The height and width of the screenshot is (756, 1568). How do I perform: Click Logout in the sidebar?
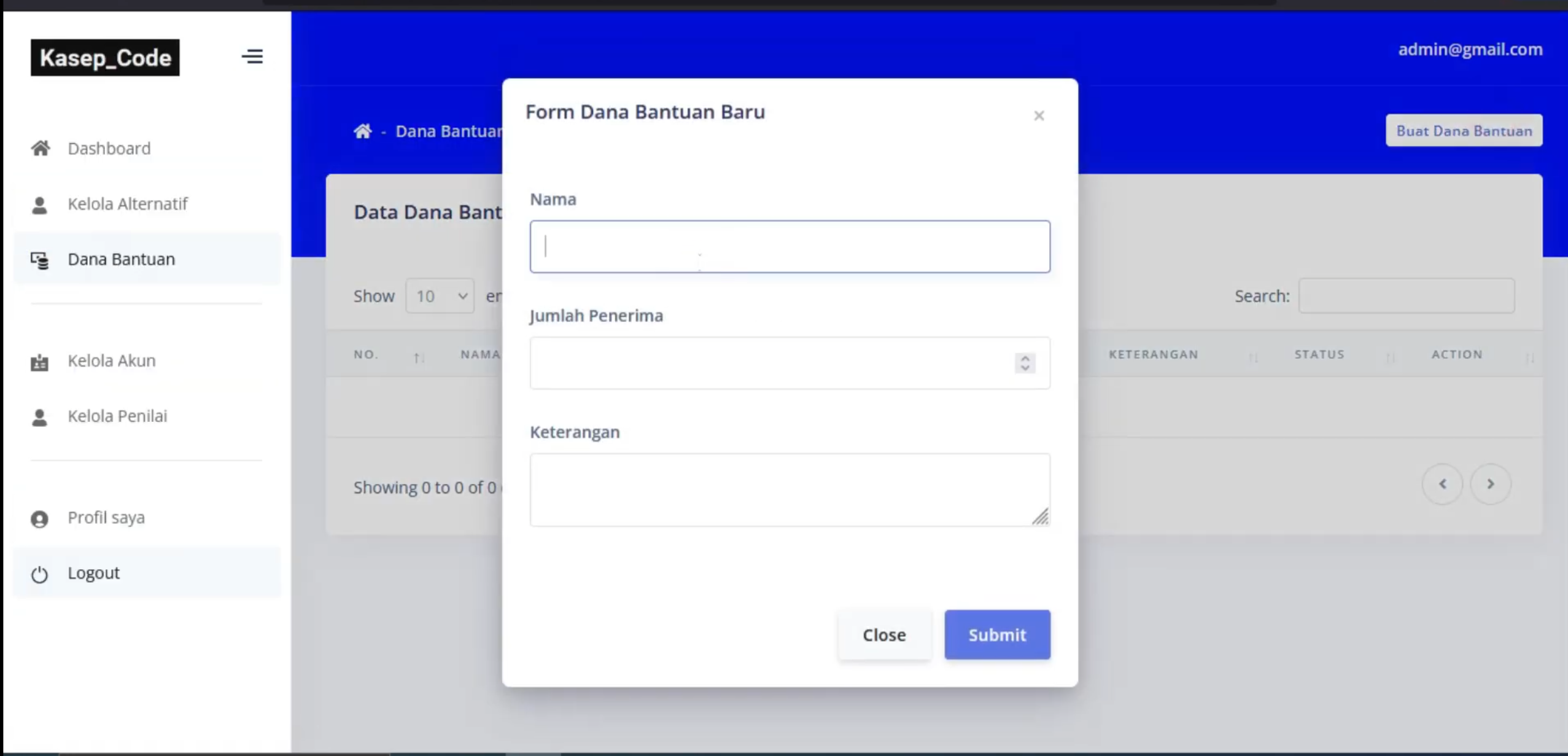(x=147, y=573)
